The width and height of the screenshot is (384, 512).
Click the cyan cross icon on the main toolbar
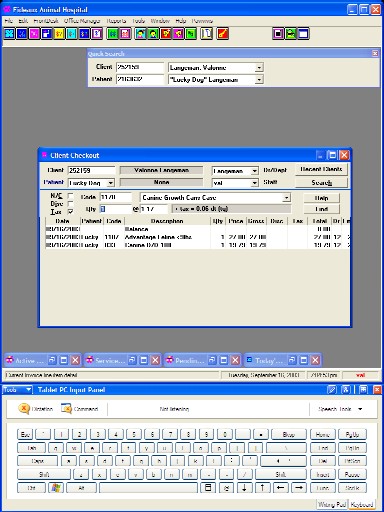[10, 34]
